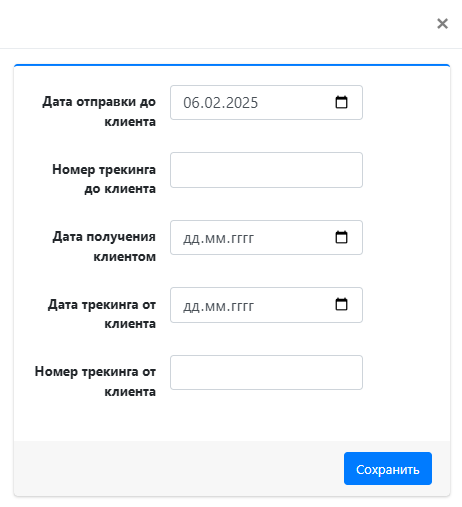Select day segment 06 in shipping date
The height and width of the screenshot is (507, 462).
tap(191, 103)
